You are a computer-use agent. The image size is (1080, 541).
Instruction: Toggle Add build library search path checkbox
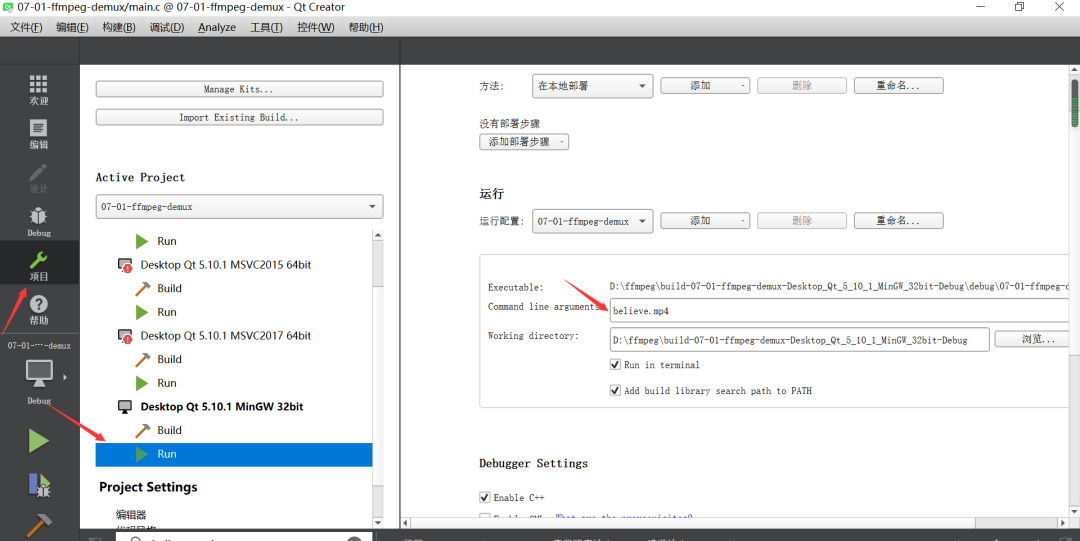[x=615, y=390]
